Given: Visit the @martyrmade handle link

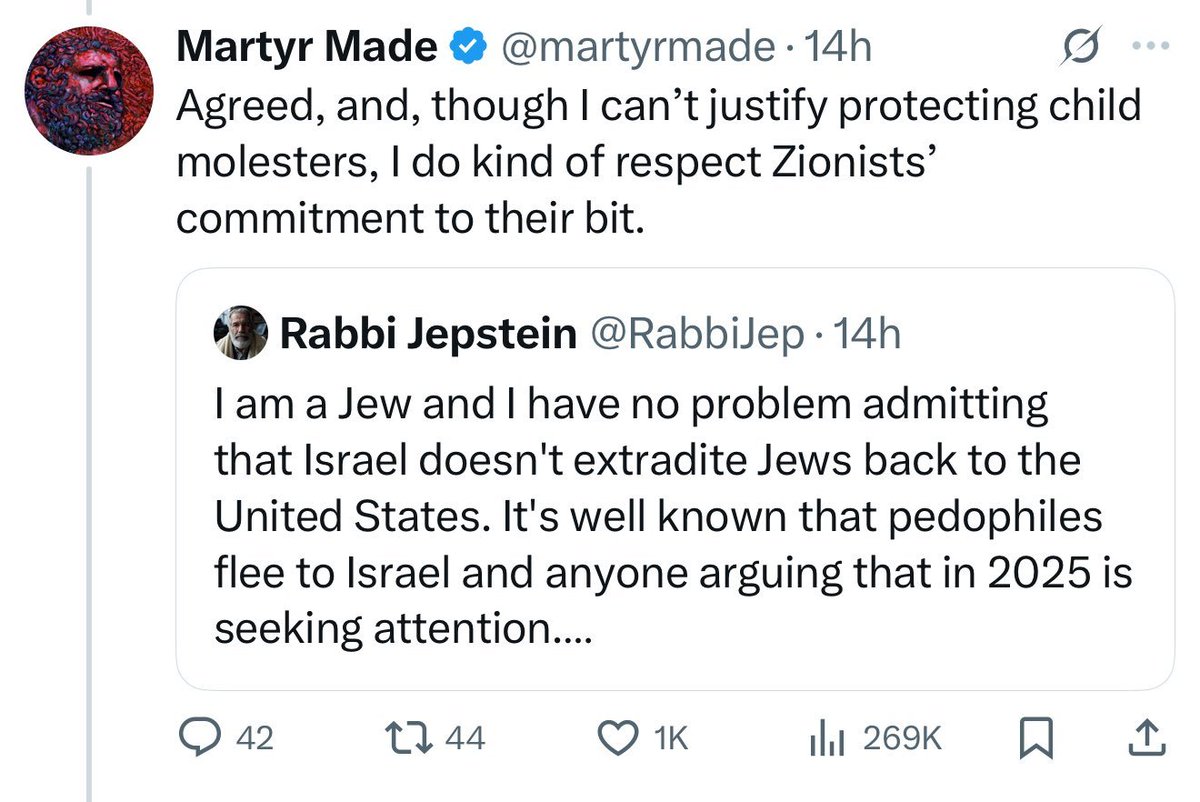Looking at the screenshot, I should coord(635,48).
